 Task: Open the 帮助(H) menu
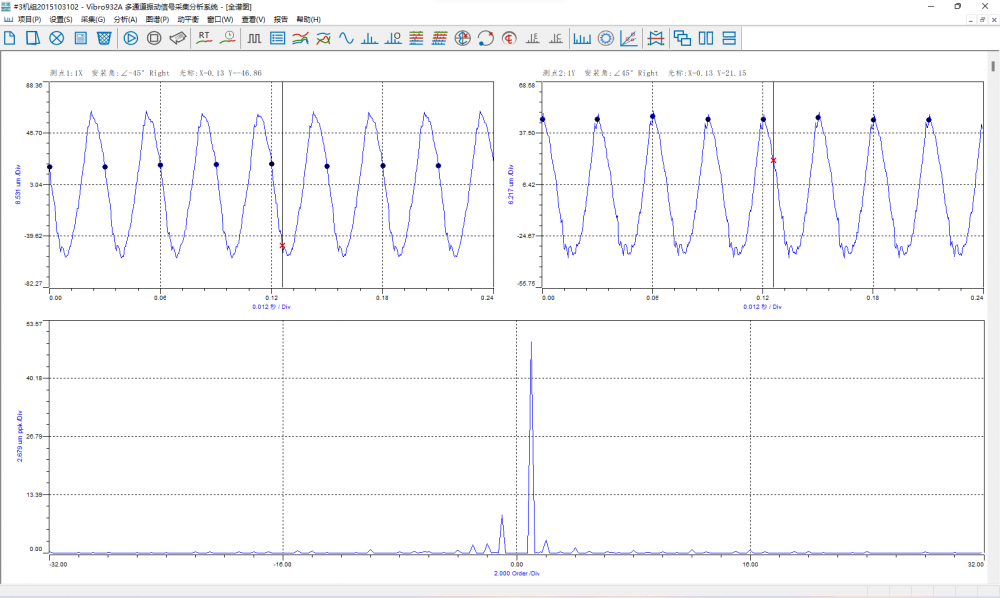tap(309, 20)
